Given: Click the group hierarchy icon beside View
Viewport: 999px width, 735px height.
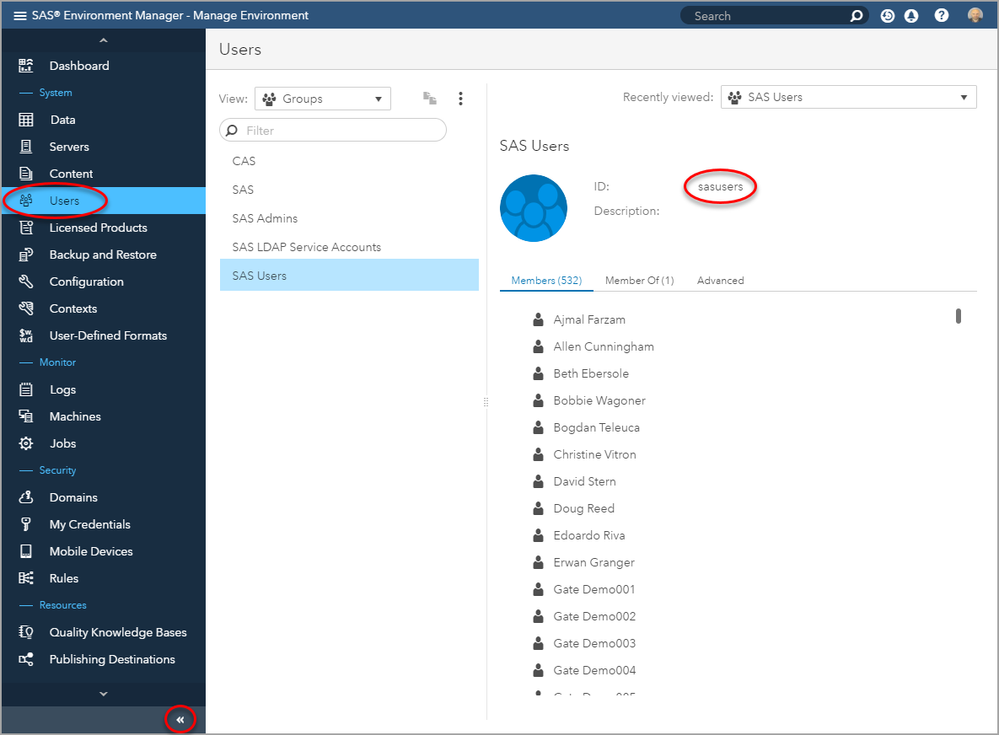Looking at the screenshot, I should tap(430, 98).
